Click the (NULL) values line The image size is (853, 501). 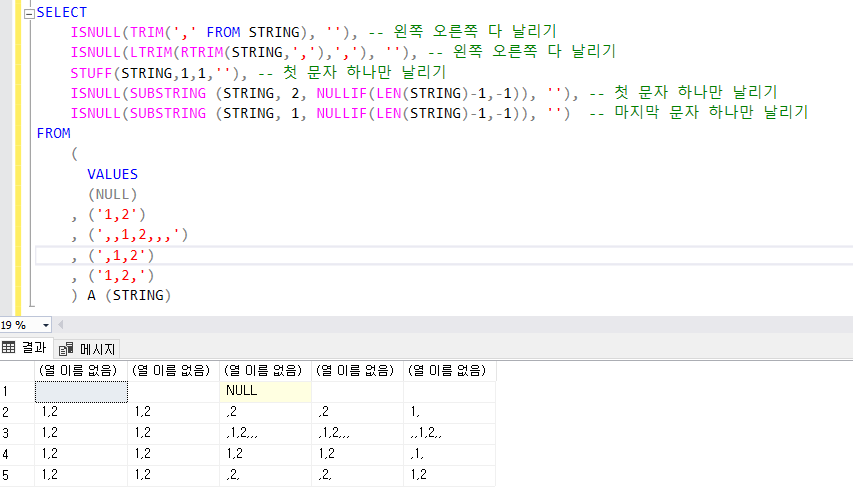113,195
